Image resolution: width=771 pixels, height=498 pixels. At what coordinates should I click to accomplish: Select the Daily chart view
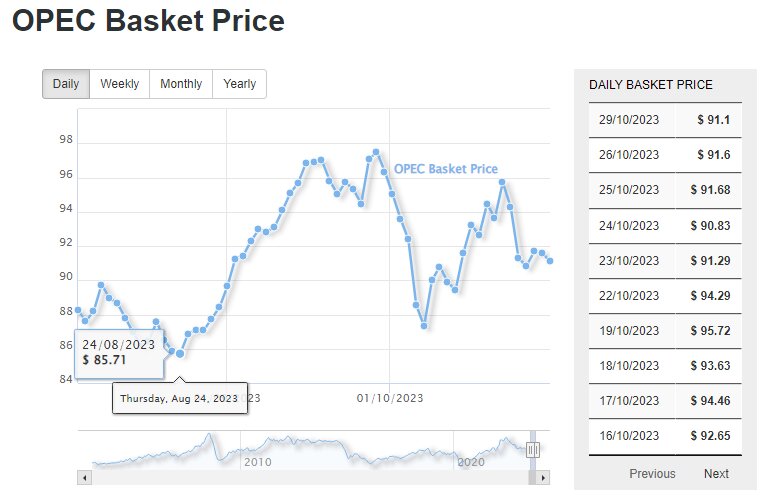[x=66, y=84]
